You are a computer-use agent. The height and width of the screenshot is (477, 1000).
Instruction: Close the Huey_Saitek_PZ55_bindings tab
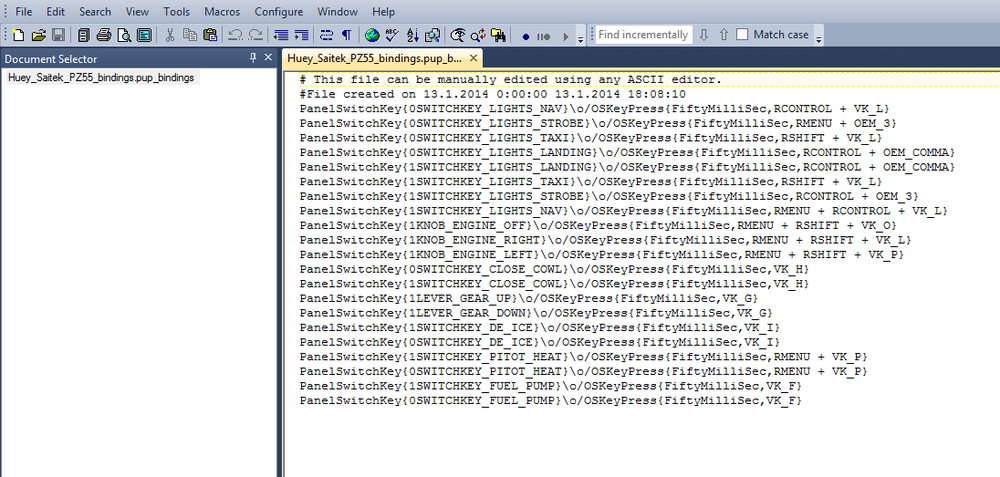click(473, 59)
